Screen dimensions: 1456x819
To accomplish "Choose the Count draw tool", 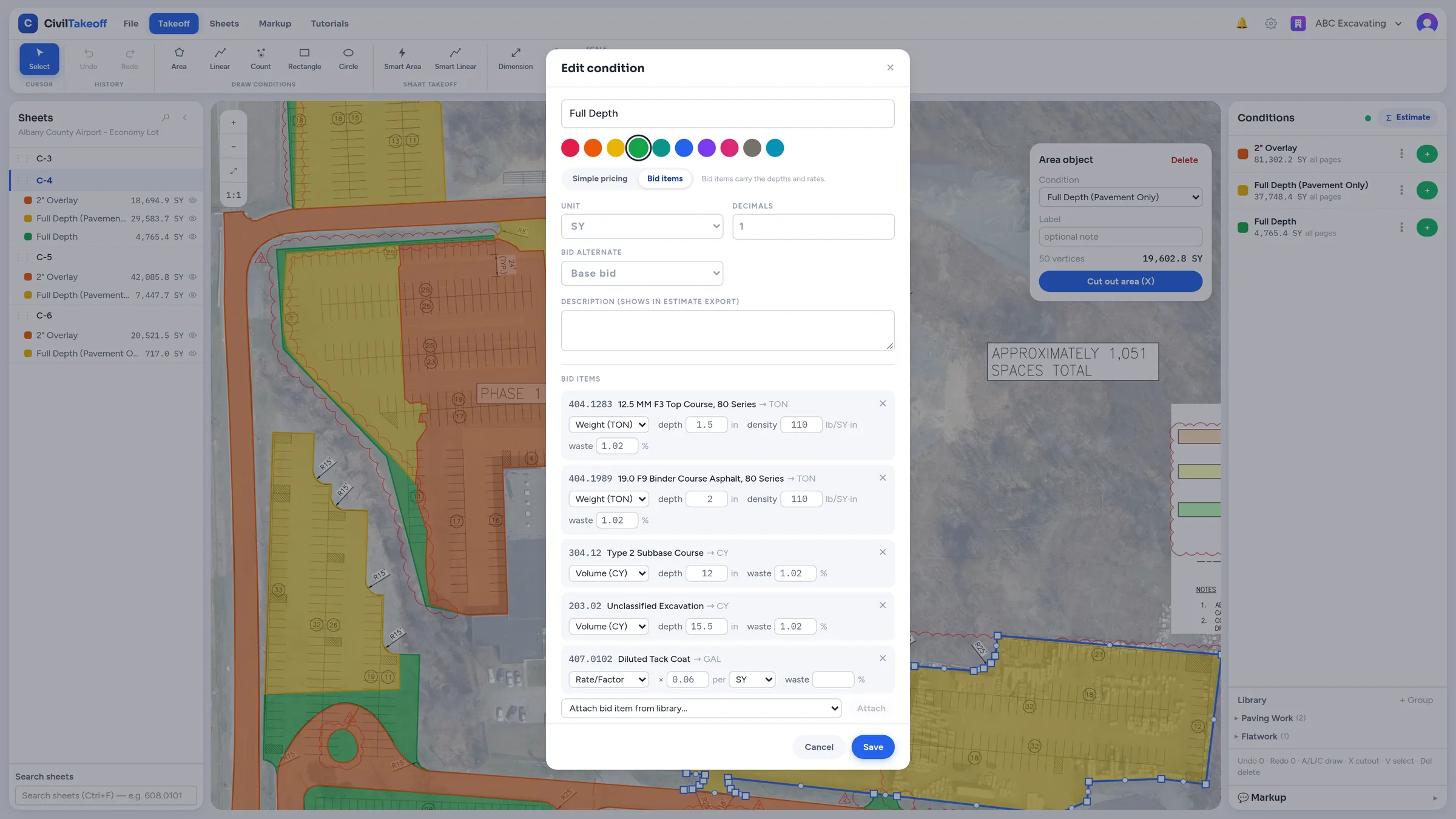I will pyautogui.click(x=261, y=59).
